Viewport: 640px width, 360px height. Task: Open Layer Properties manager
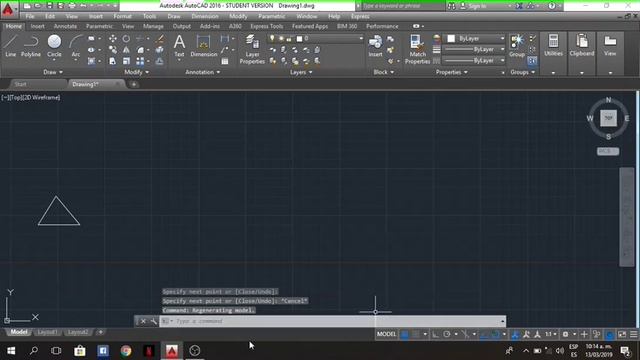click(252, 49)
